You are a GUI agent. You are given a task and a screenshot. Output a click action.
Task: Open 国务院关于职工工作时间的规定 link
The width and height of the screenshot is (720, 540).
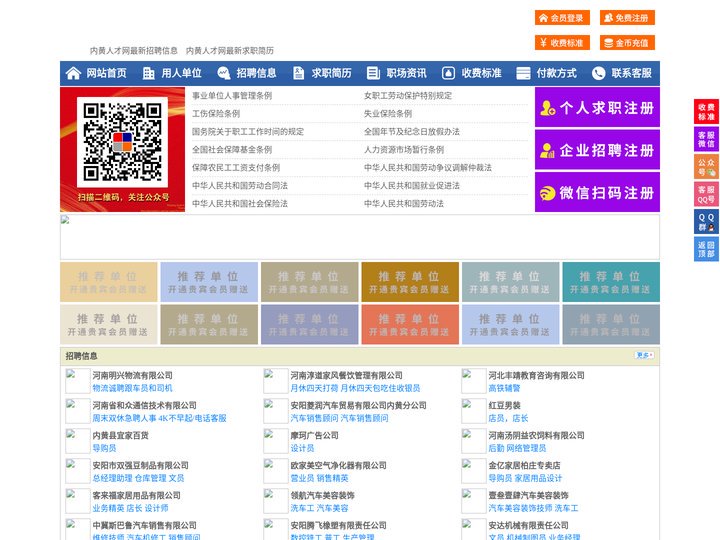pos(248,131)
